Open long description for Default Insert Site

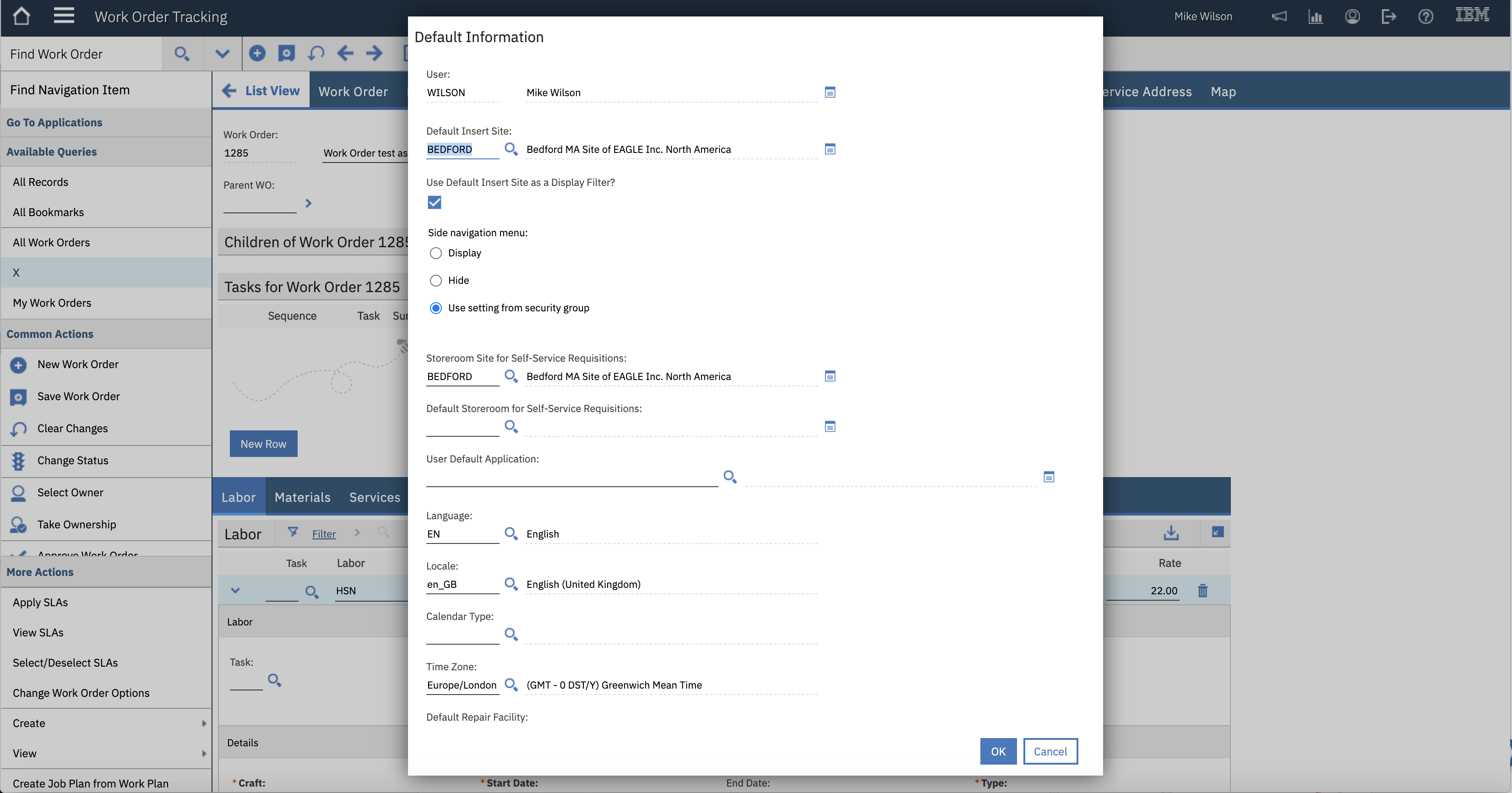pos(829,149)
